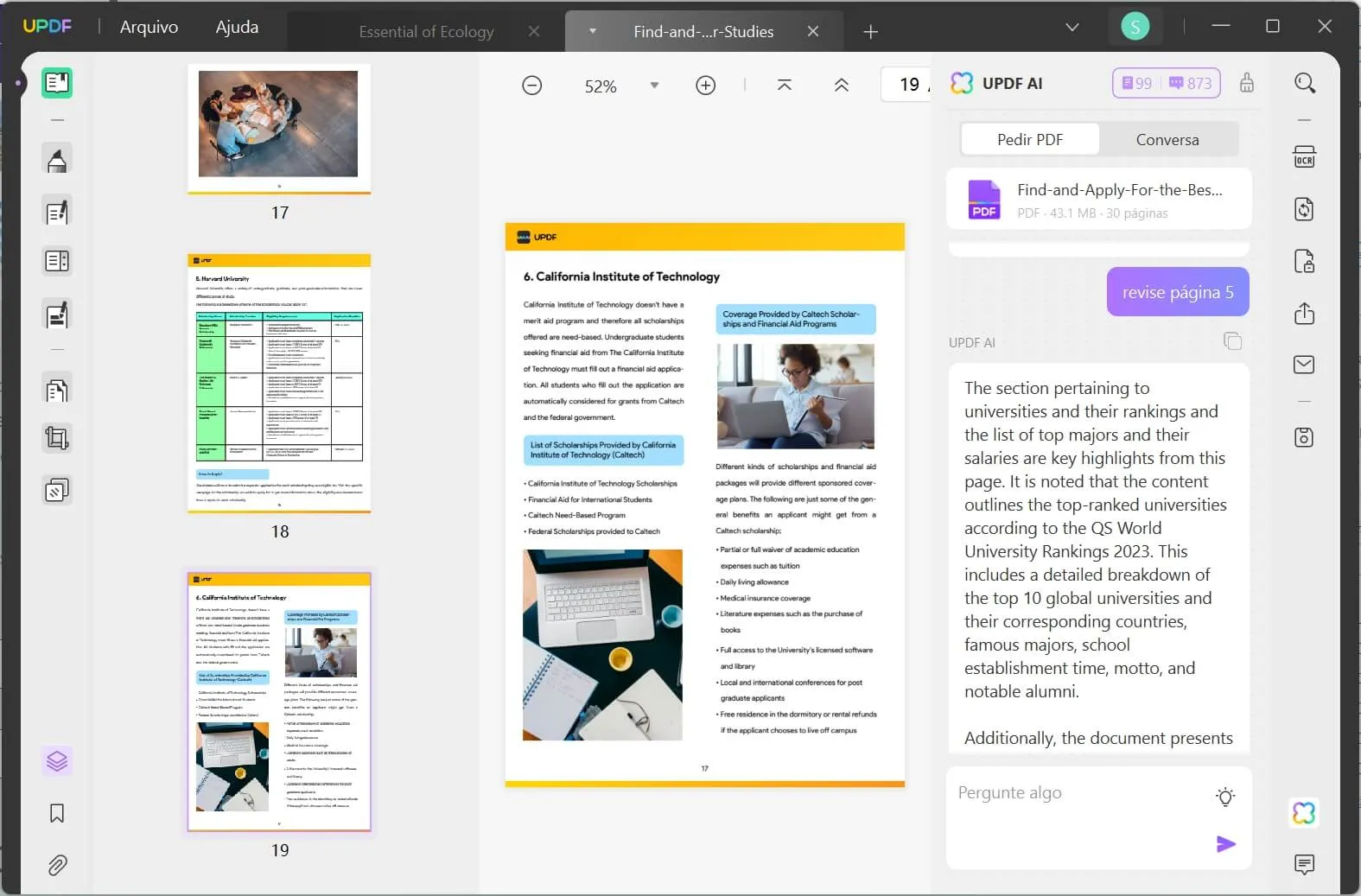Open the Find-and-Apply-For-the-Bes PDF file card
This screenshot has height=896, width=1361.
click(1099, 200)
